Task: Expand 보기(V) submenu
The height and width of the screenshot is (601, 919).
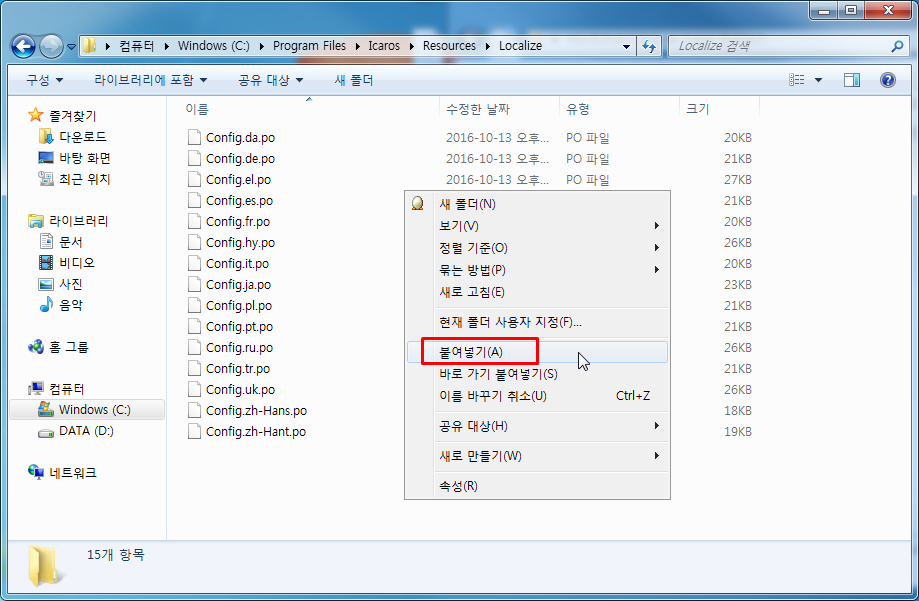Action: [x=537, y=226]
